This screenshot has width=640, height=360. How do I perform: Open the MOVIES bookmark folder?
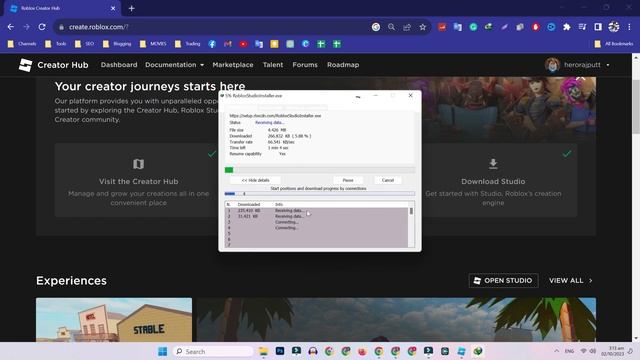153,44
